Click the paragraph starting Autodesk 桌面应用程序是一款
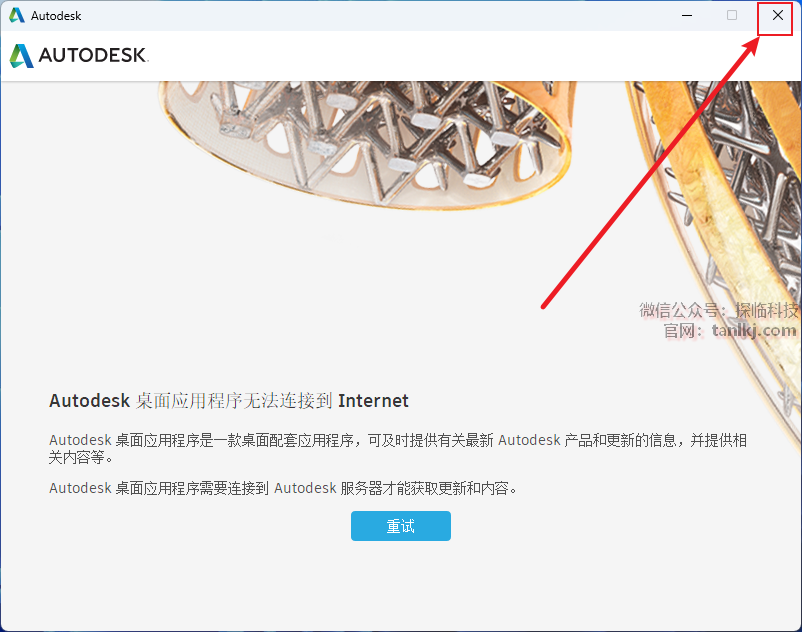 pyautogui.click(x=398, y=448)
